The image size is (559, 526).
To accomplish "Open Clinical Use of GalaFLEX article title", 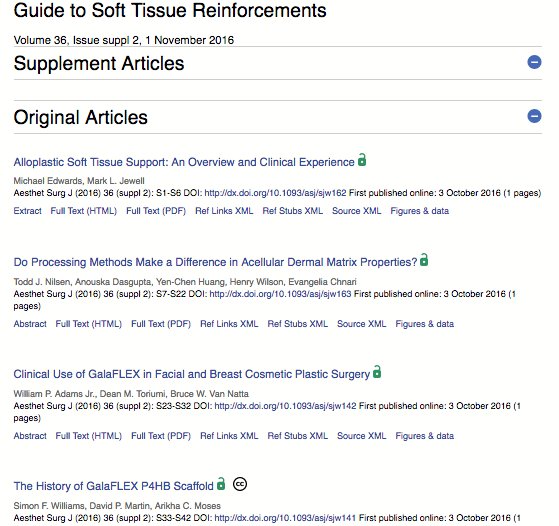I will pos(192,374).
